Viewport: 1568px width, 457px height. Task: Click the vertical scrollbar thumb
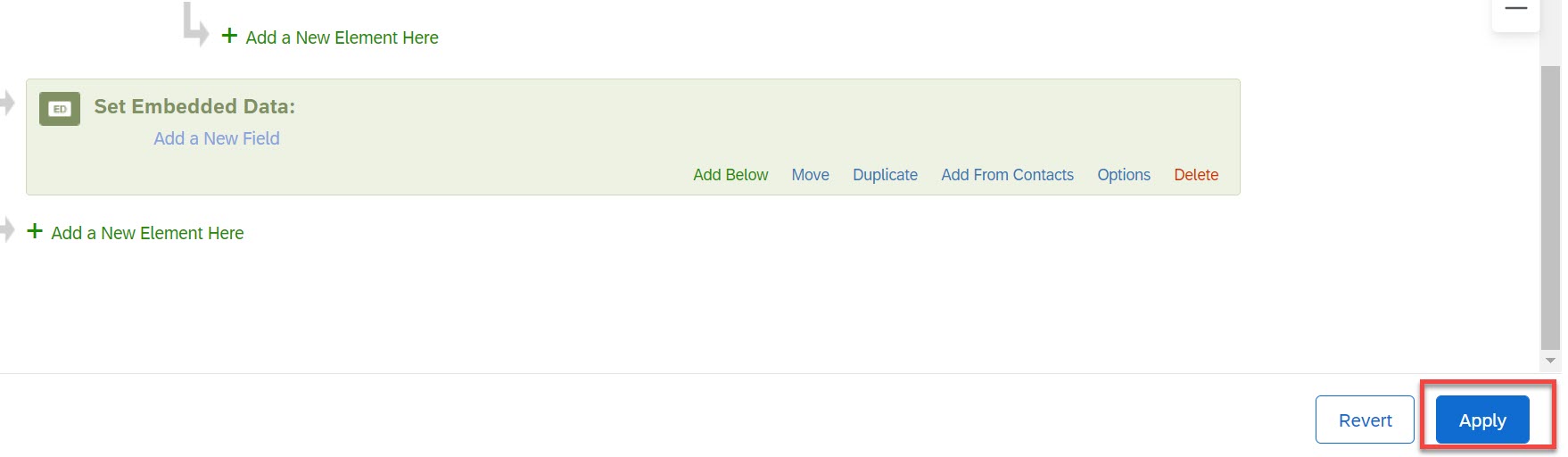[x=1550, y=205]
